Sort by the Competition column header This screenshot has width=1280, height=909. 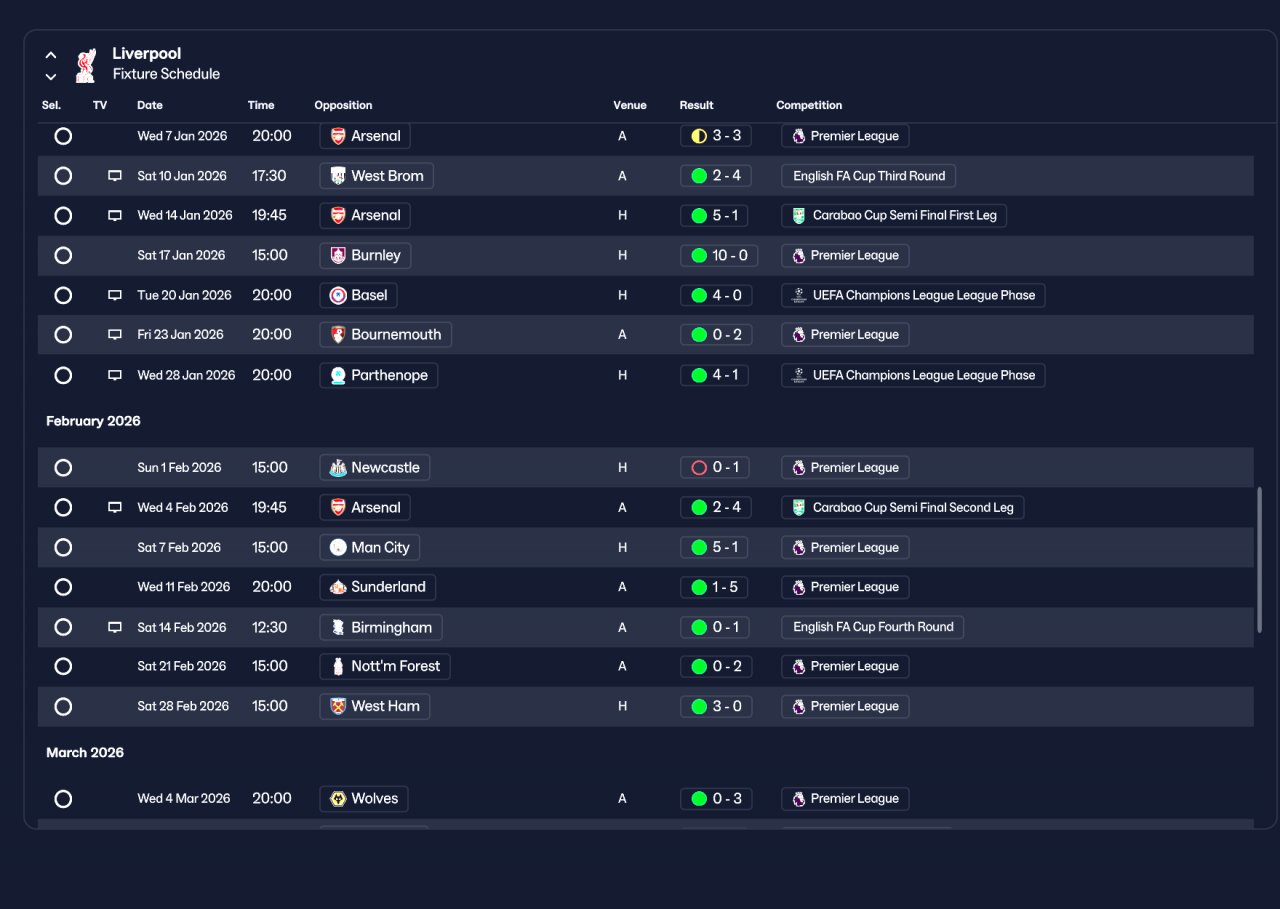[809, 105]
